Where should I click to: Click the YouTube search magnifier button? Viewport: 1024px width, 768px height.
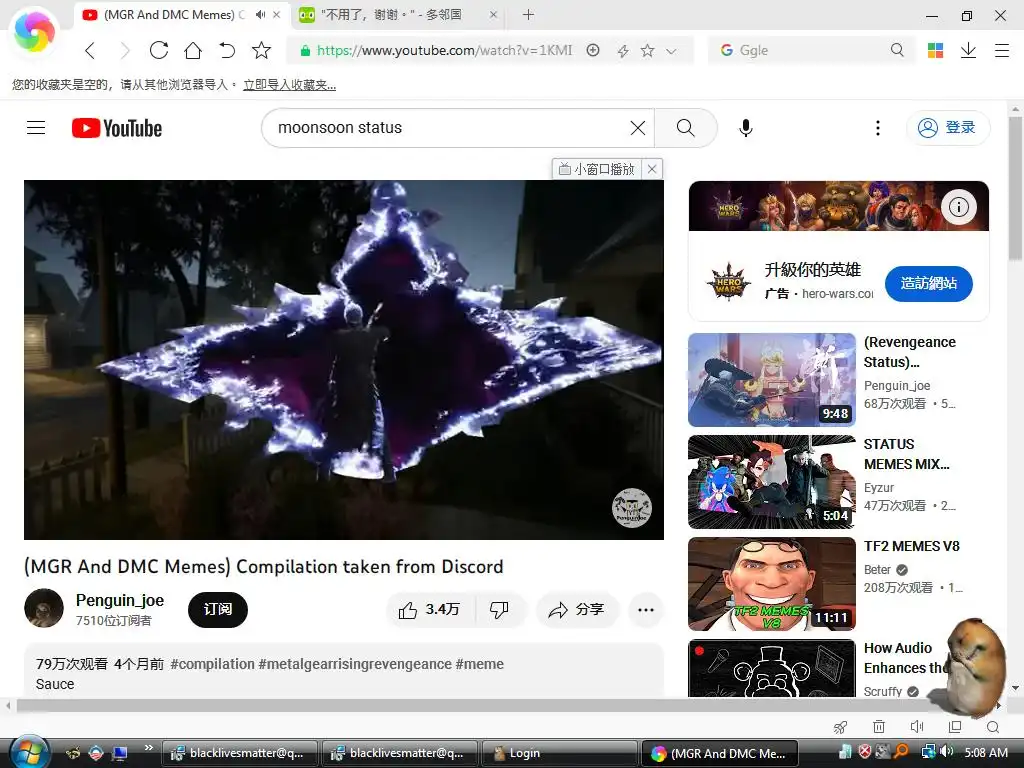point(686,128)
